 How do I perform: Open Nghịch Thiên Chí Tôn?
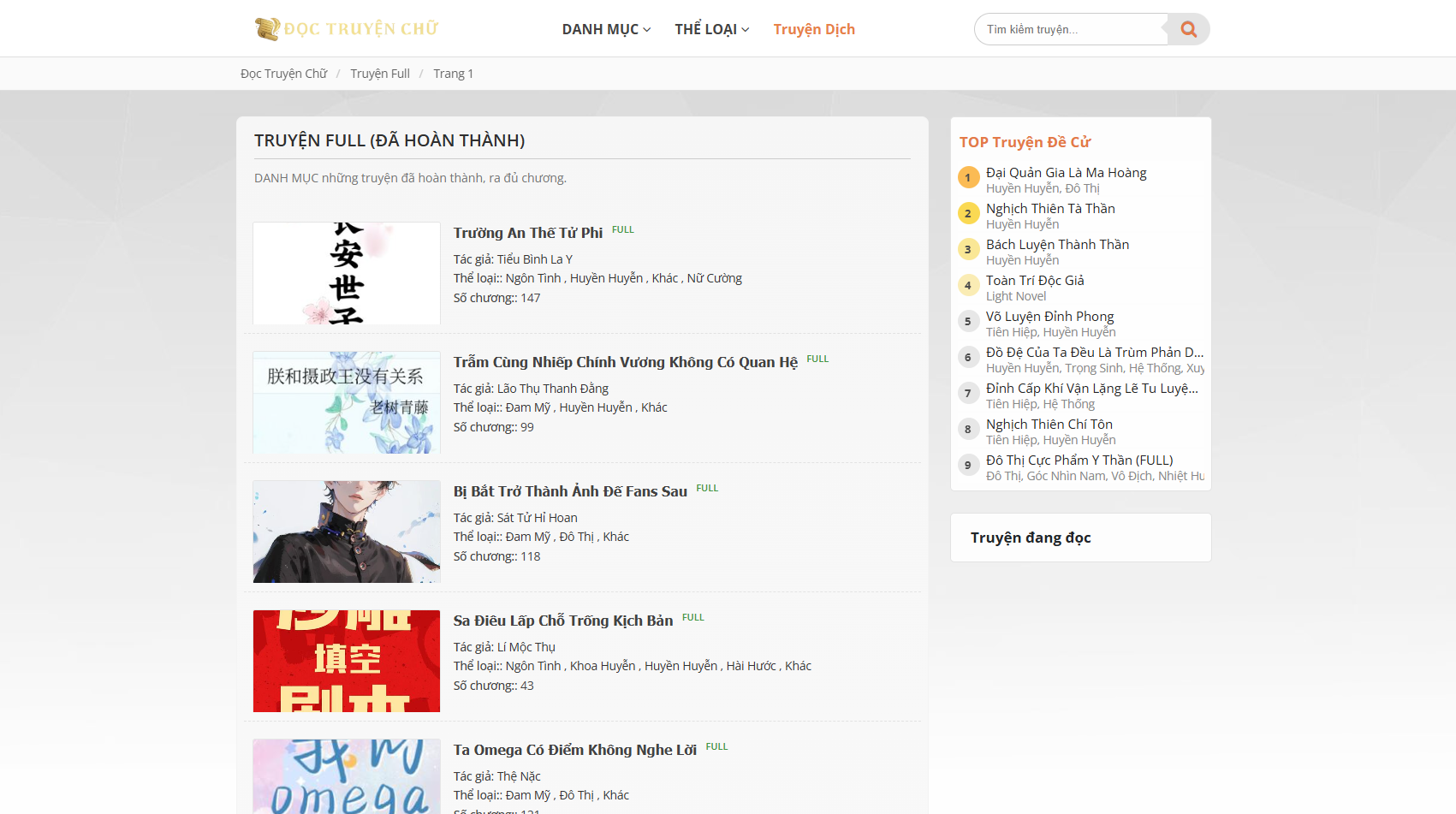(x=1049, y=425)
